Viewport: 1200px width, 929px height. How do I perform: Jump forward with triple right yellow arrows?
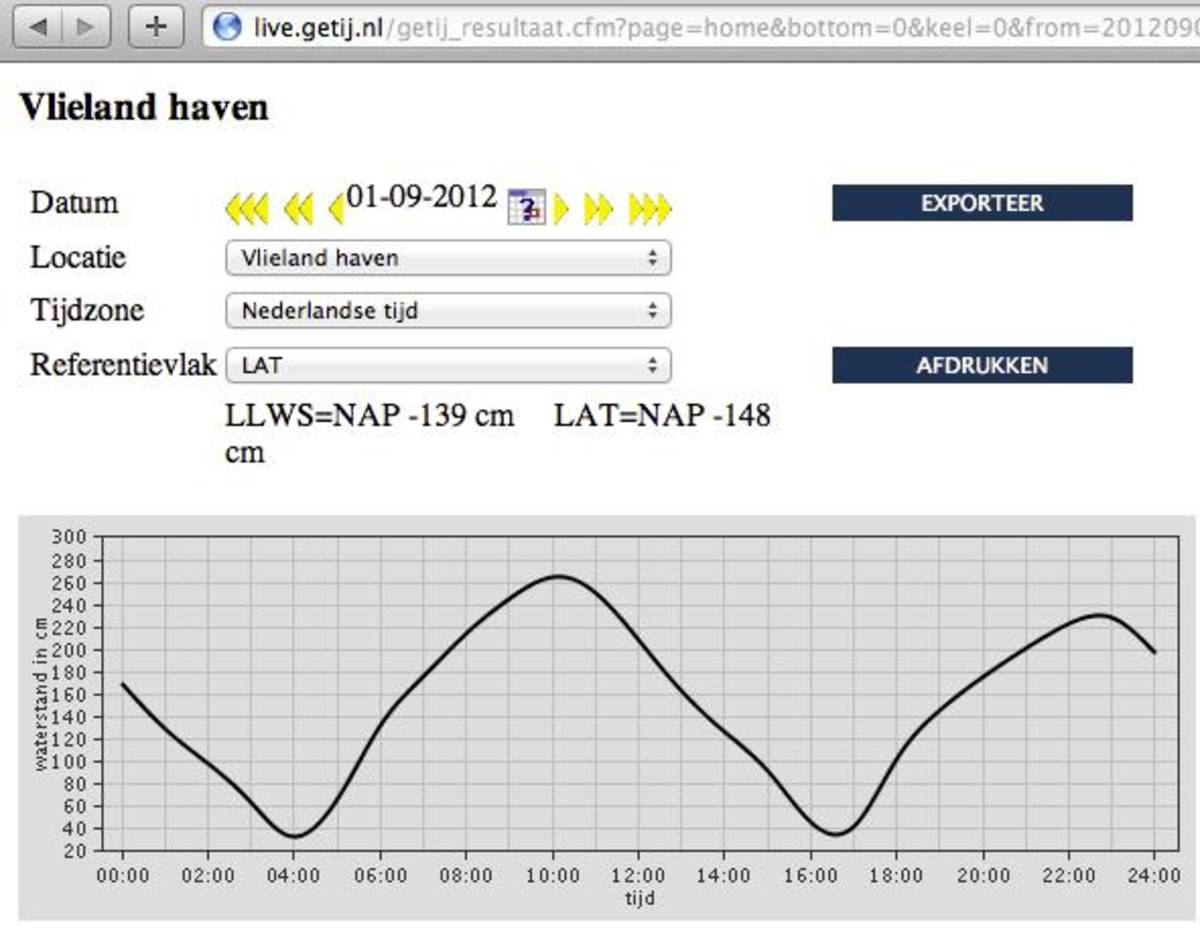[650, 209]
